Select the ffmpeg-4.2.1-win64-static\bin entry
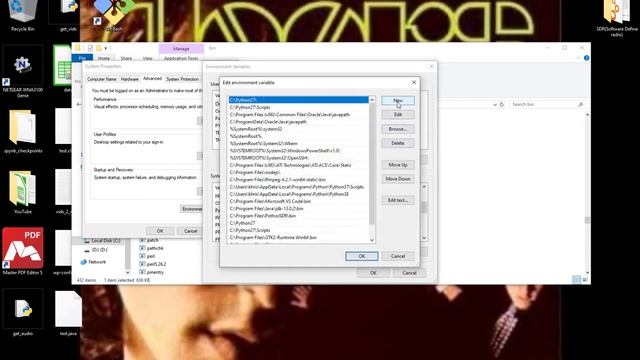 pos(298,180)
